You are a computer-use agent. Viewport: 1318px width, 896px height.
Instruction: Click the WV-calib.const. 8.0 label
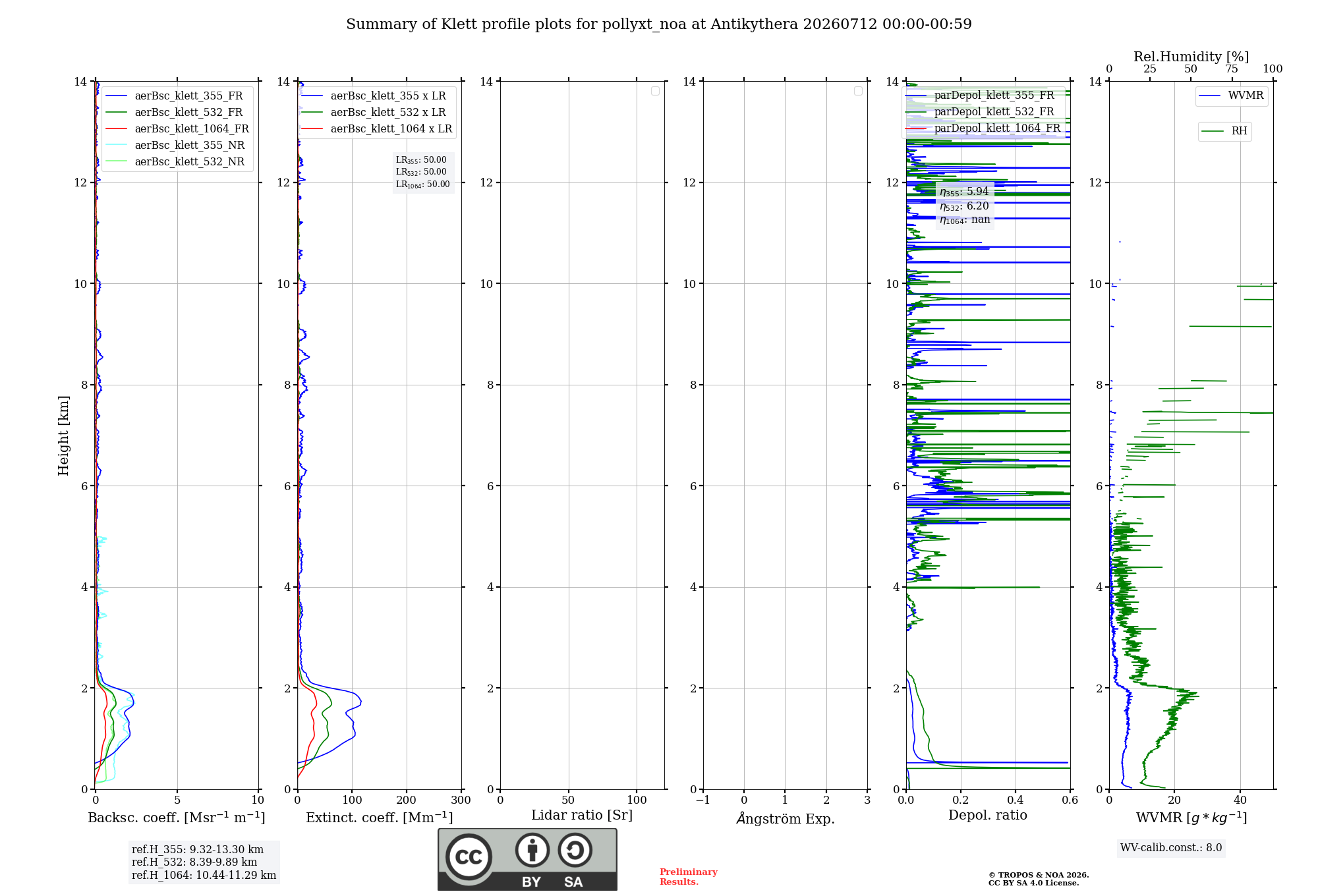[x=1171, y=848]
